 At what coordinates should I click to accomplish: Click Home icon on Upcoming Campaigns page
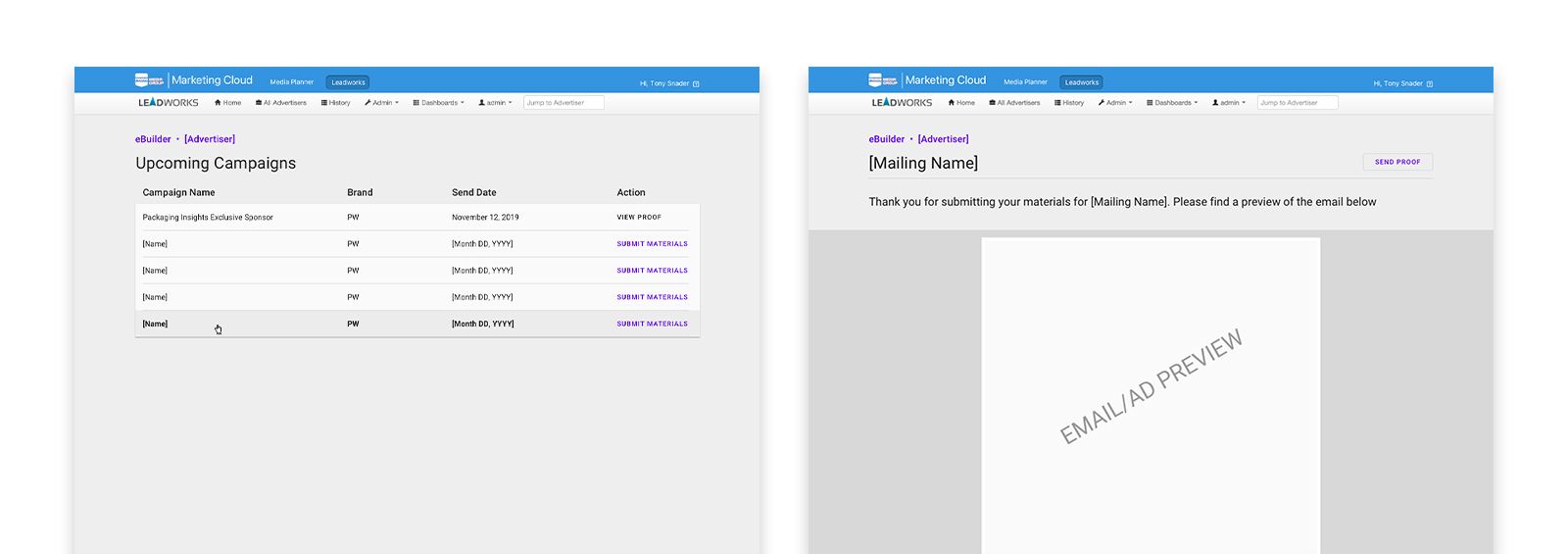pos(218,103)
